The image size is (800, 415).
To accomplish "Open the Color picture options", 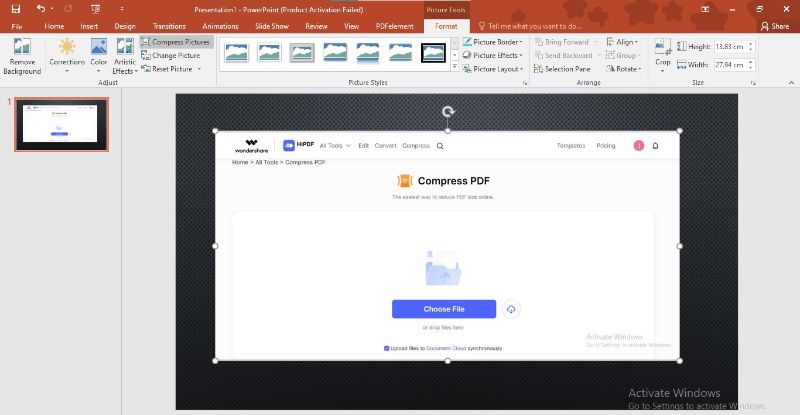I will tap(98, 56).
